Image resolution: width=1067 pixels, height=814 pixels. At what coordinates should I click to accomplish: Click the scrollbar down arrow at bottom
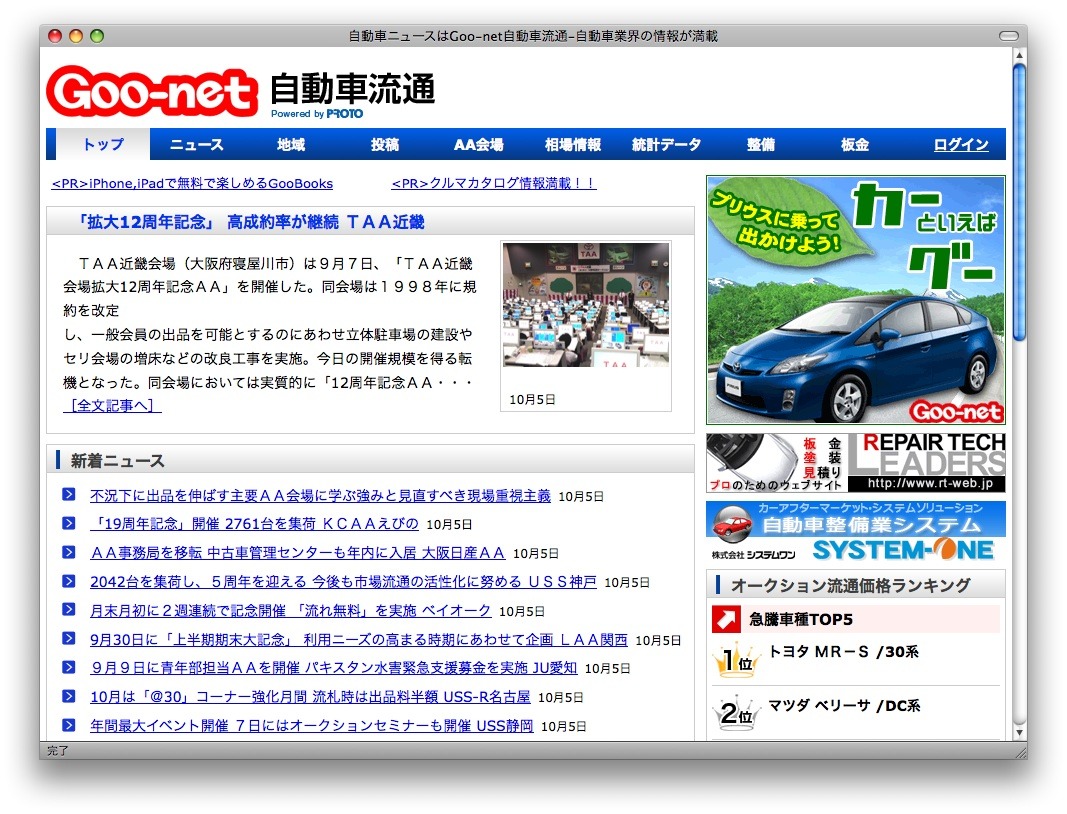coord(1019,732)
